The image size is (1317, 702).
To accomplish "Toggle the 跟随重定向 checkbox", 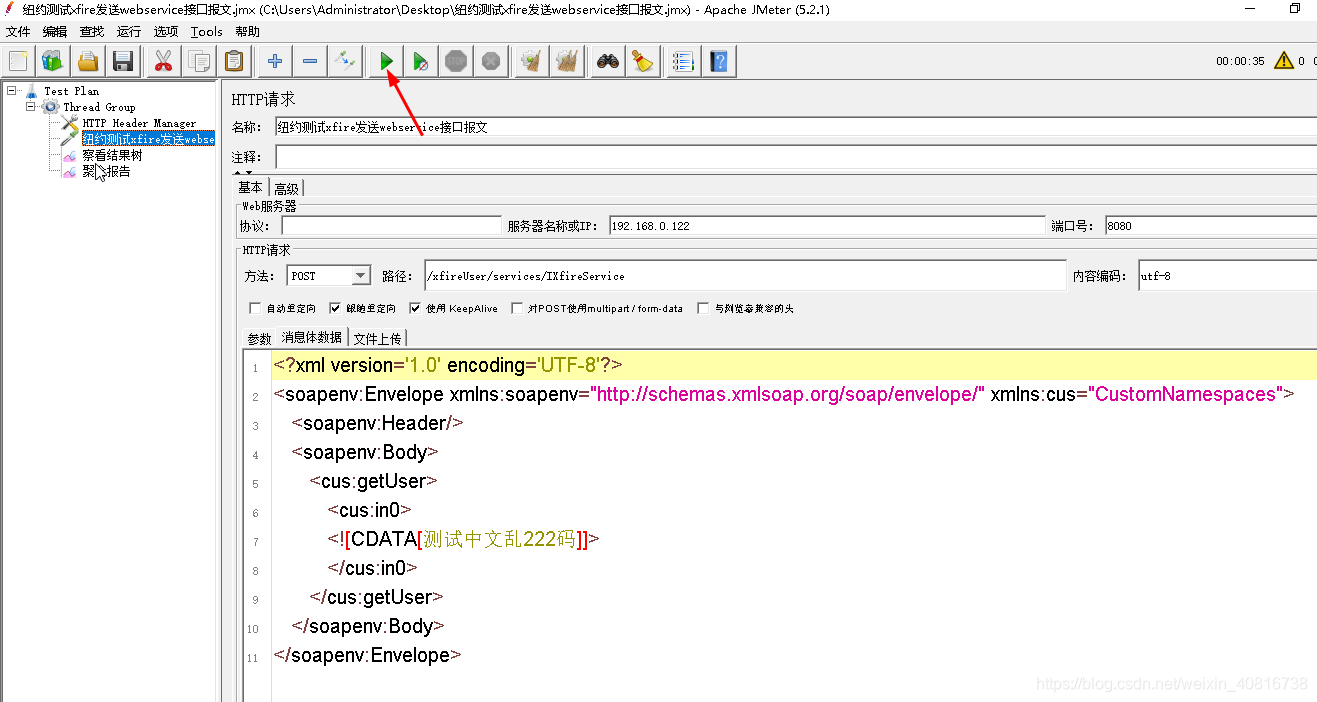I will click(x=335, y=309).
